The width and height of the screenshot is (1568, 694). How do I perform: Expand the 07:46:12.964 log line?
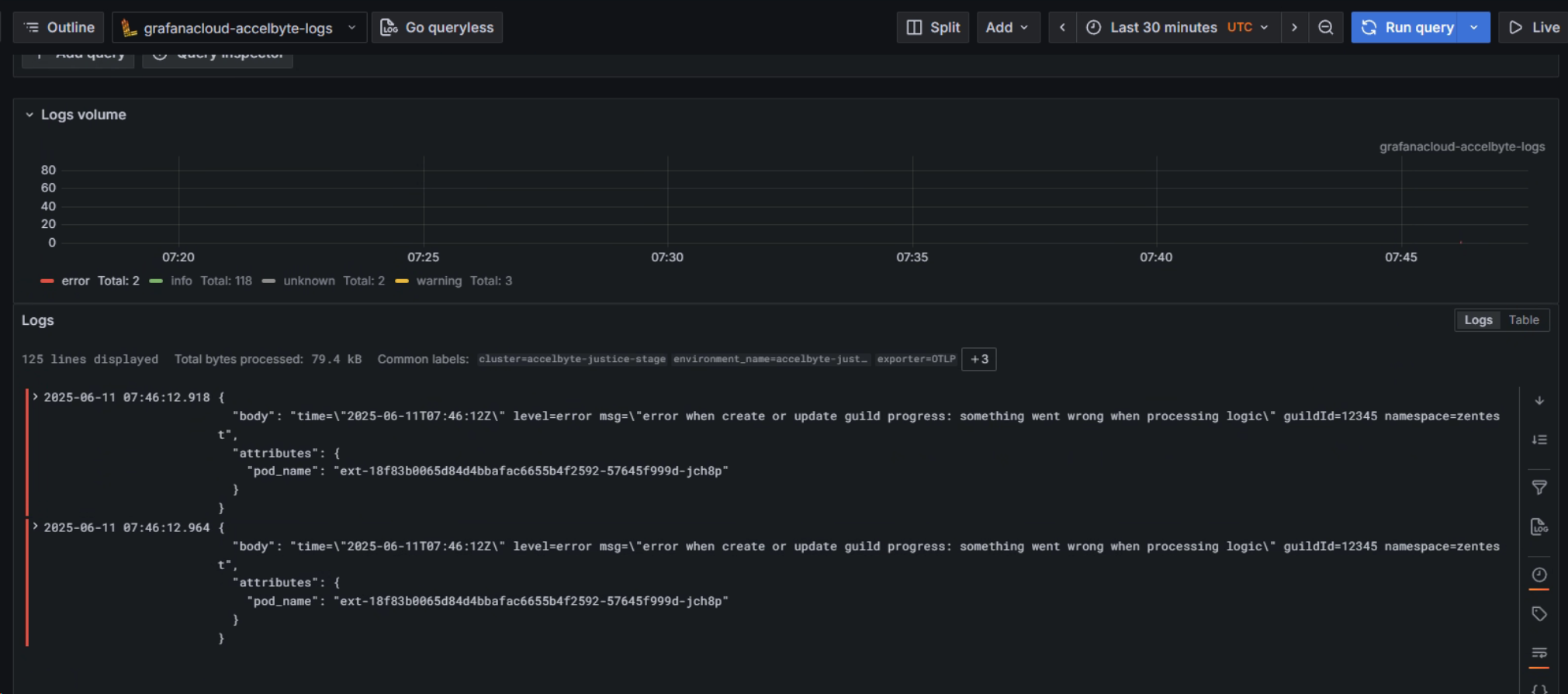pyautogui.click(x=36, y=527)
